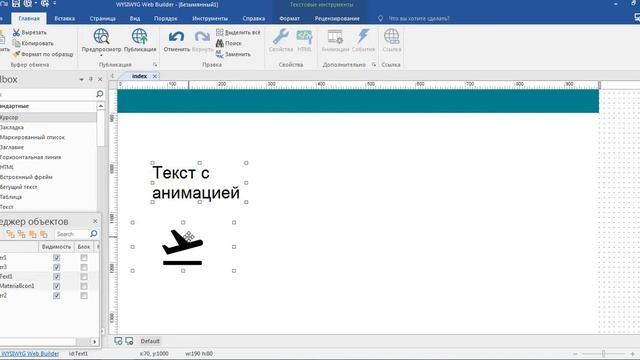This screenshot has width=640, height=360.
Task: Open Публикация group dialog launcher
Action: tap(155, 64)
